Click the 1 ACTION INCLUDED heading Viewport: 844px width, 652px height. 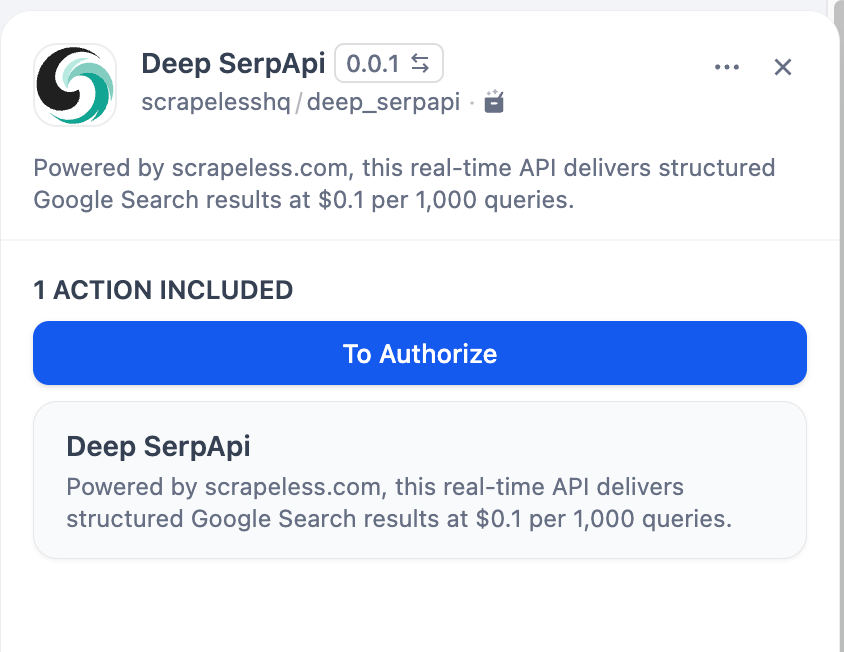[x=163, y=290]
